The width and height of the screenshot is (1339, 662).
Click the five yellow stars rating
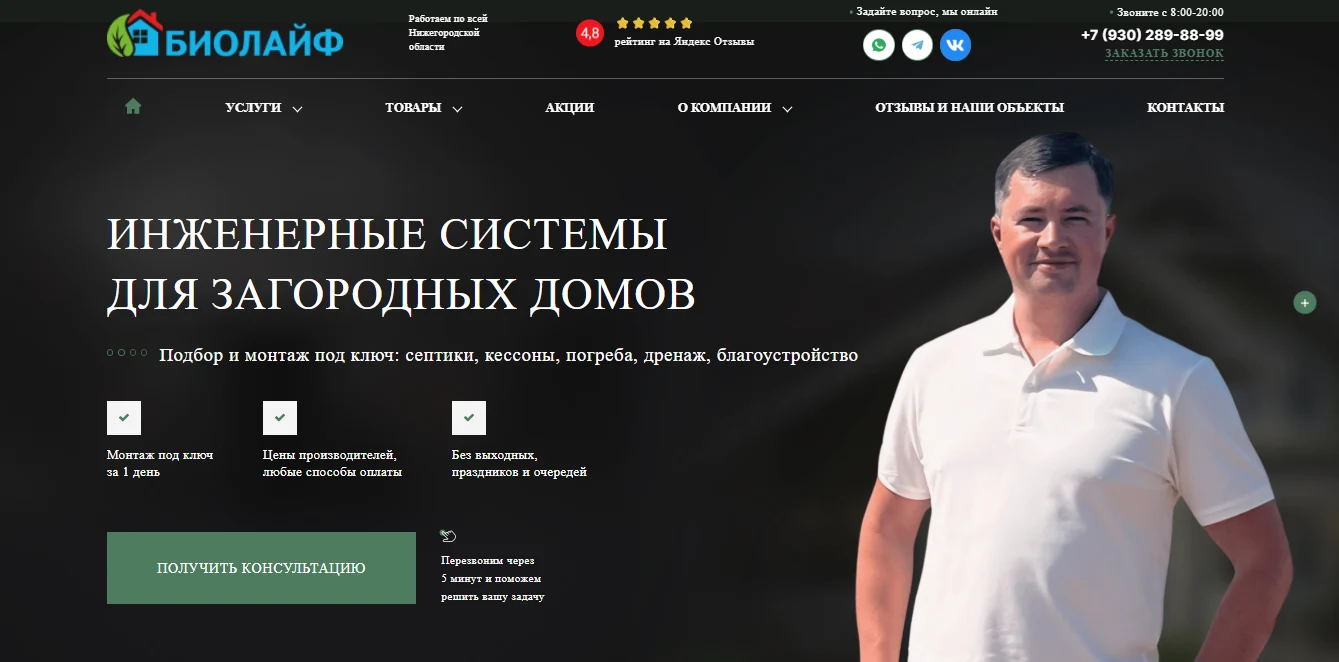[x=654, y=23]
